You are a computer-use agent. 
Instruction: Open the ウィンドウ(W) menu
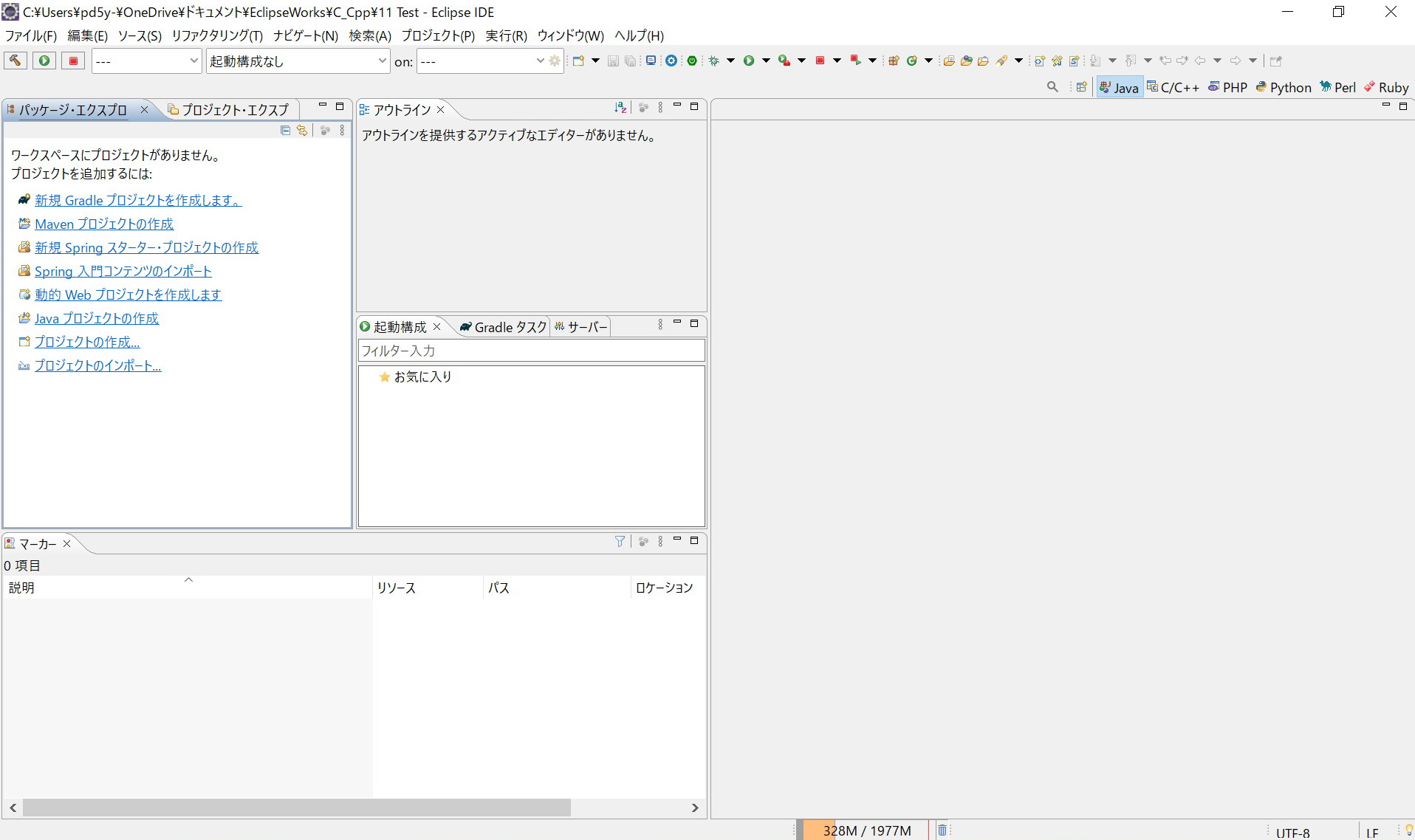coord(570,35)
